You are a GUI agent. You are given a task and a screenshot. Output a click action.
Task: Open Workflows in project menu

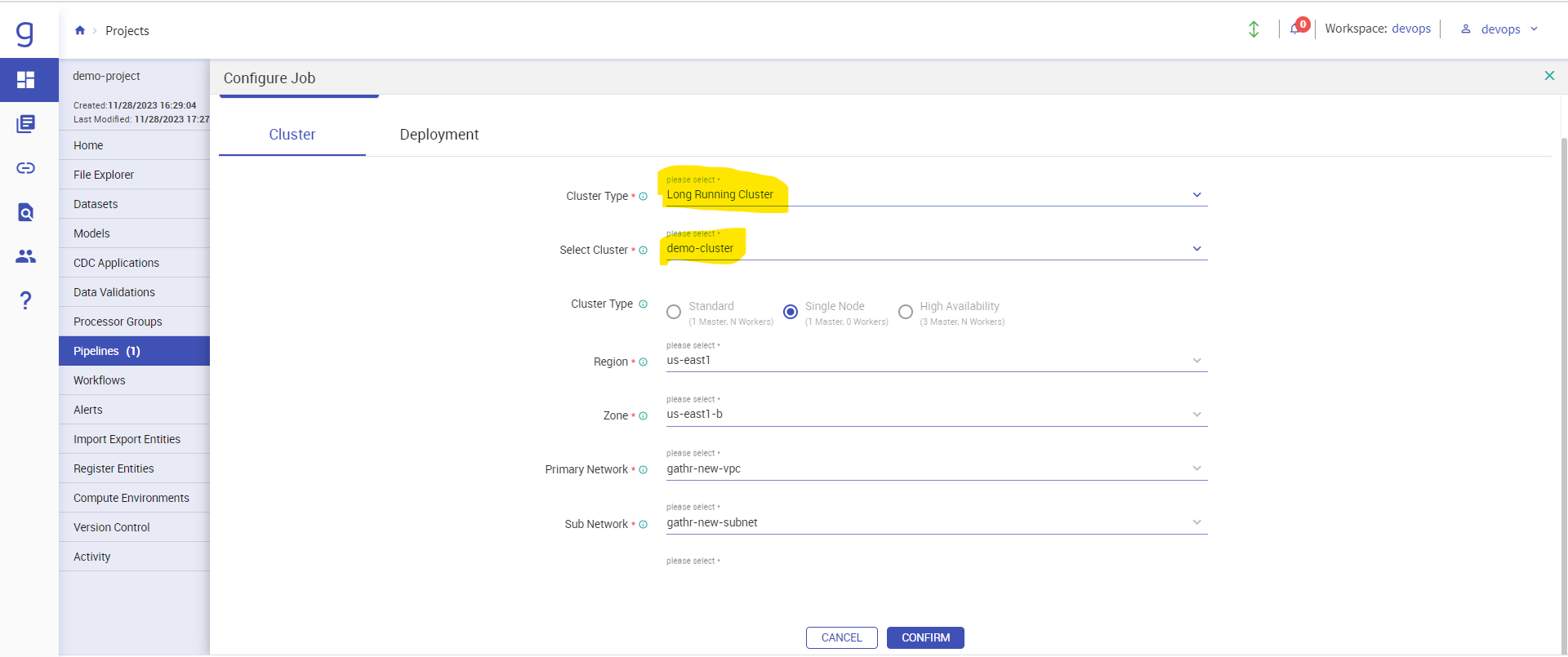pyautogui.click(x=100, y=380)
